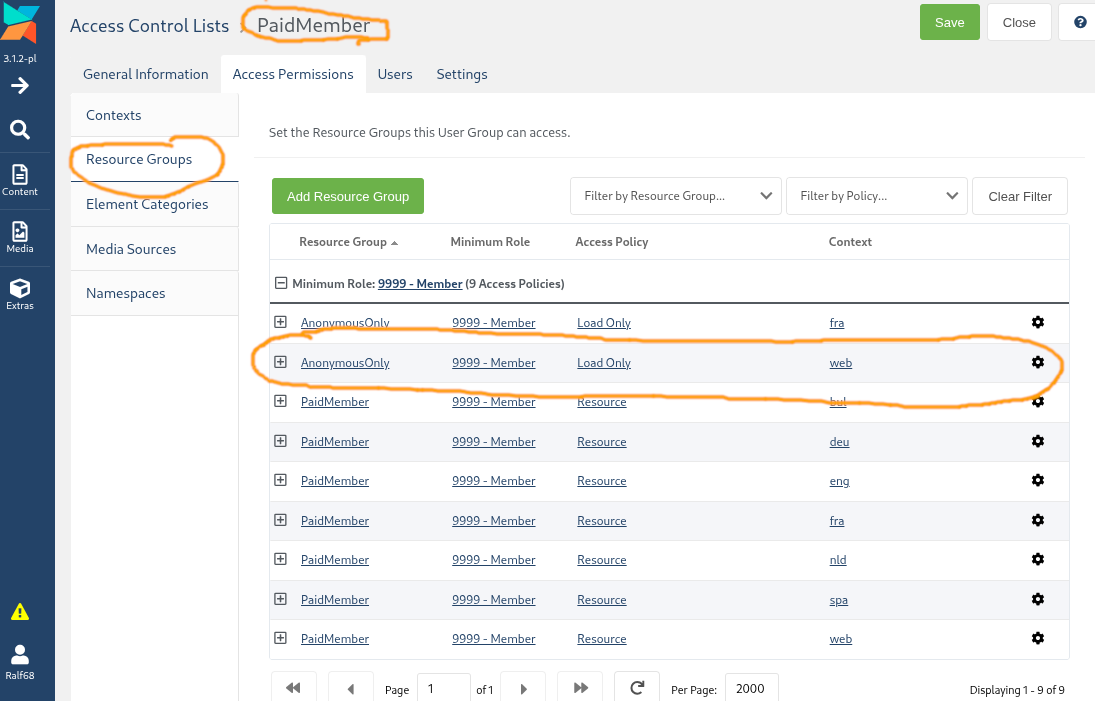Open the Filter by Policy dropdown
The image size is (1095, 701).
coord(876,196)
